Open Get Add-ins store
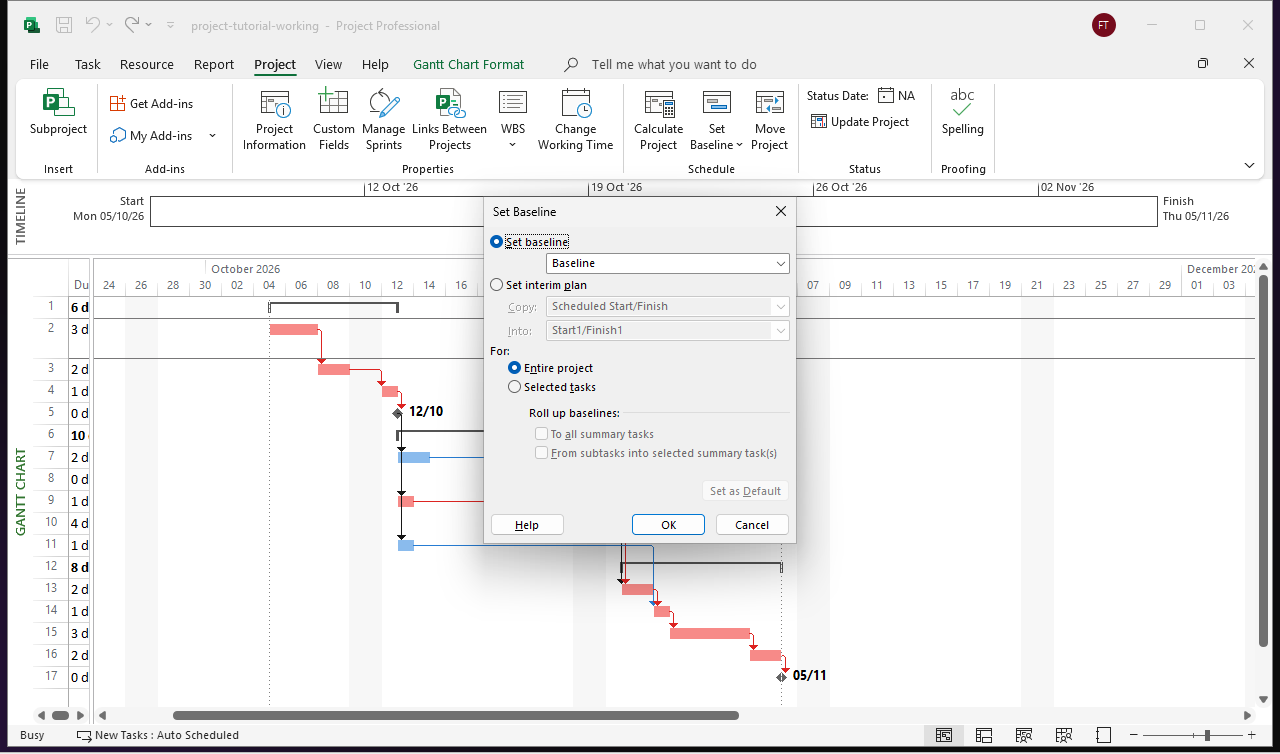This screenshot has height=754, width=1280. click(152, 103)
